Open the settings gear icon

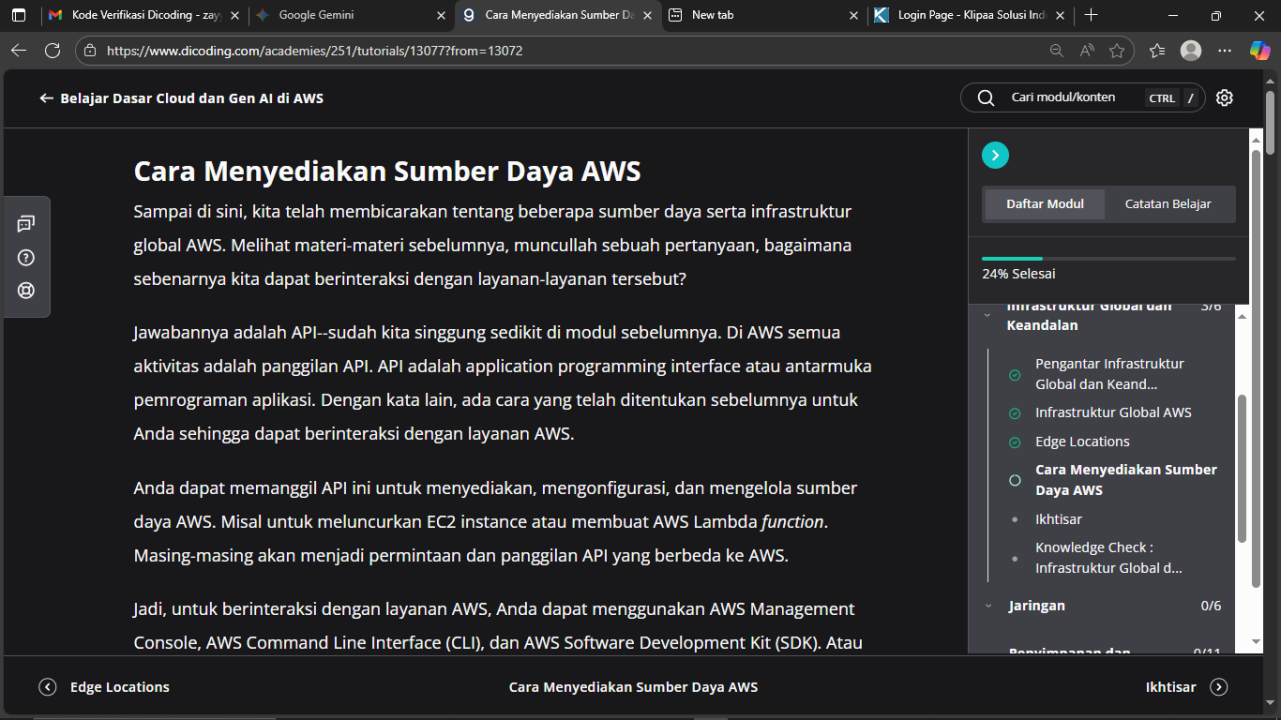click(x=1224, y=98)
